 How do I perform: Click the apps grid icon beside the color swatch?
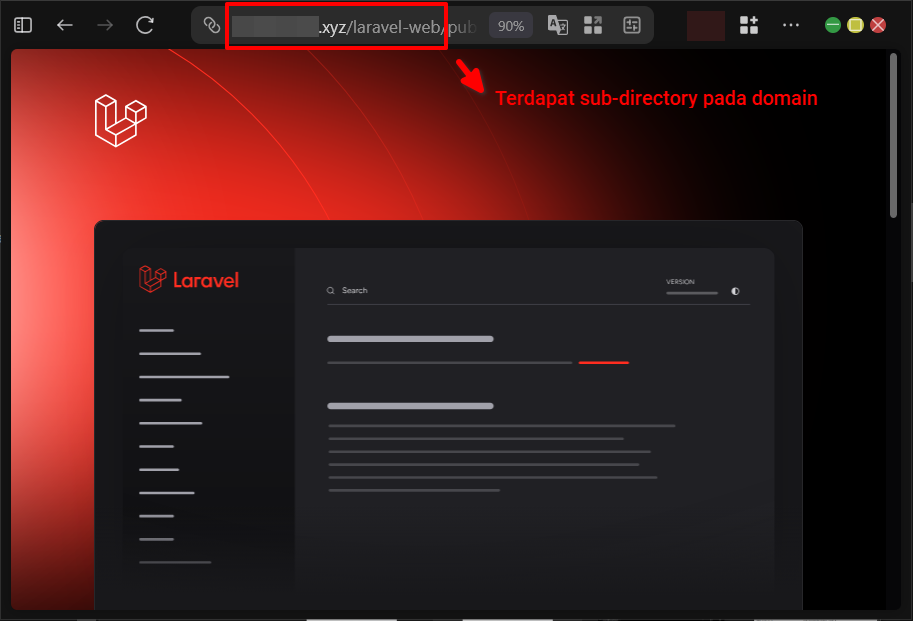748,25
